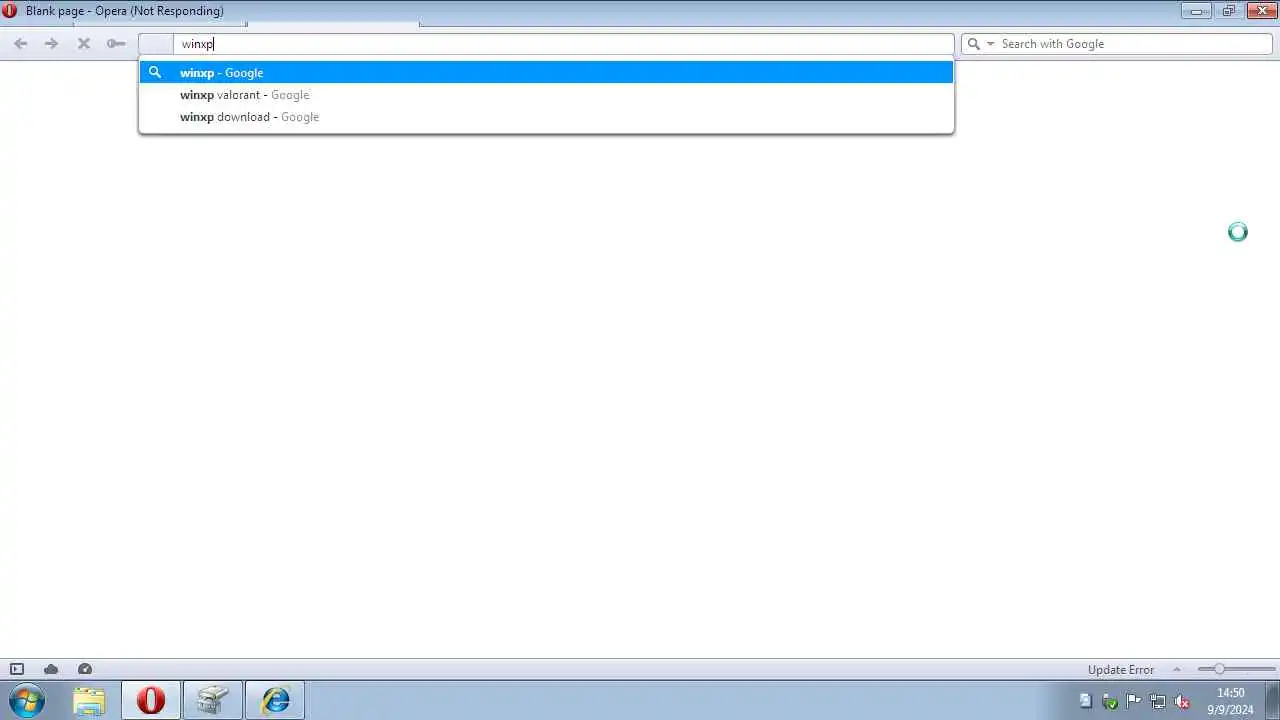Select the 'winxp - Google' suggestion

pos(546,72)
